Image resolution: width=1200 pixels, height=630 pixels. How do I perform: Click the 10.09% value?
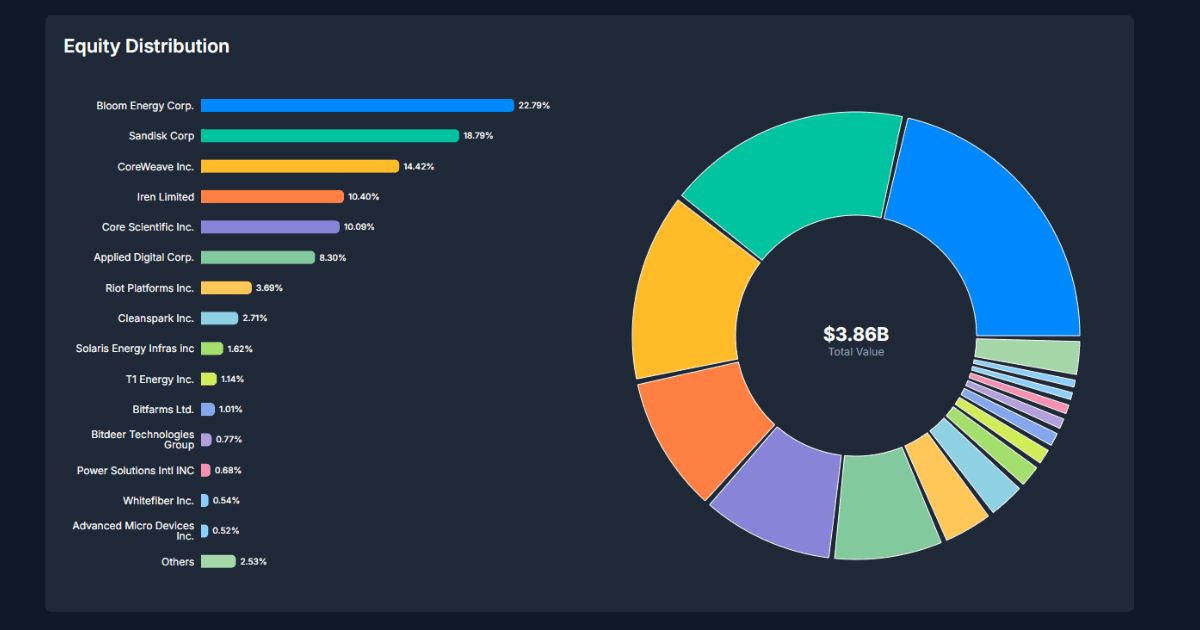pos(360,227)
